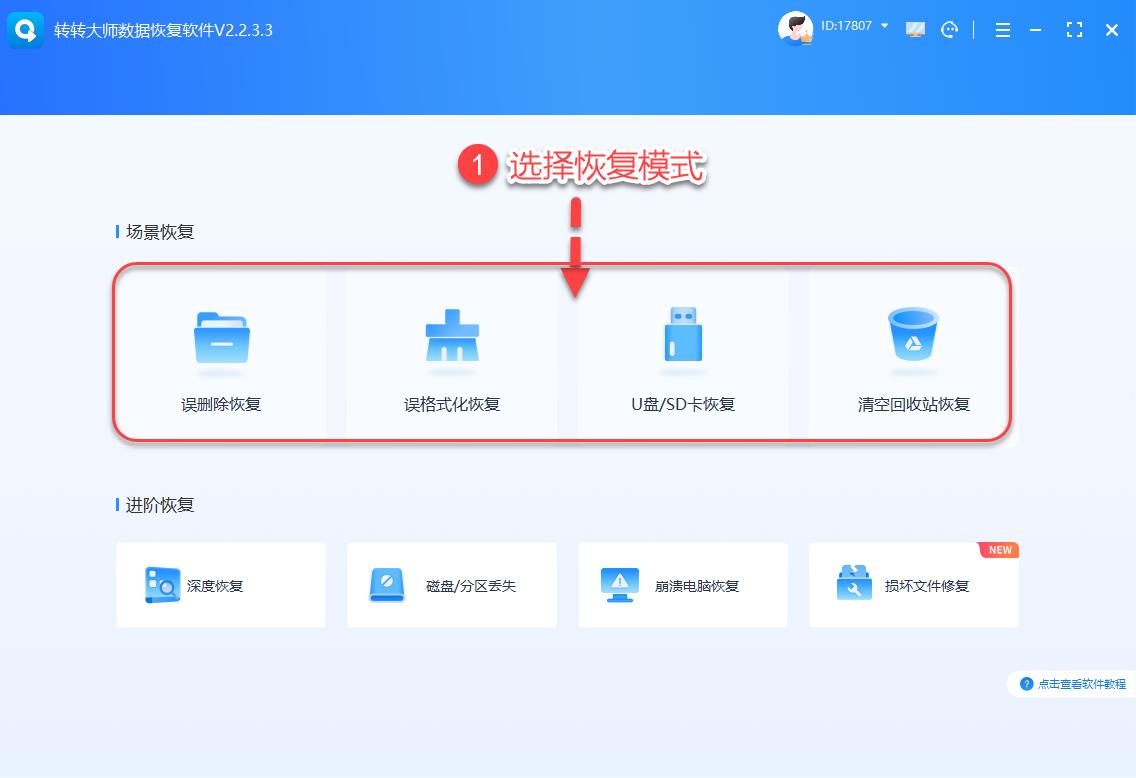This screenshot has height=778, width=1136.
Task: Click the app logo in the top-left corner
Action: (x=24, y=29)
